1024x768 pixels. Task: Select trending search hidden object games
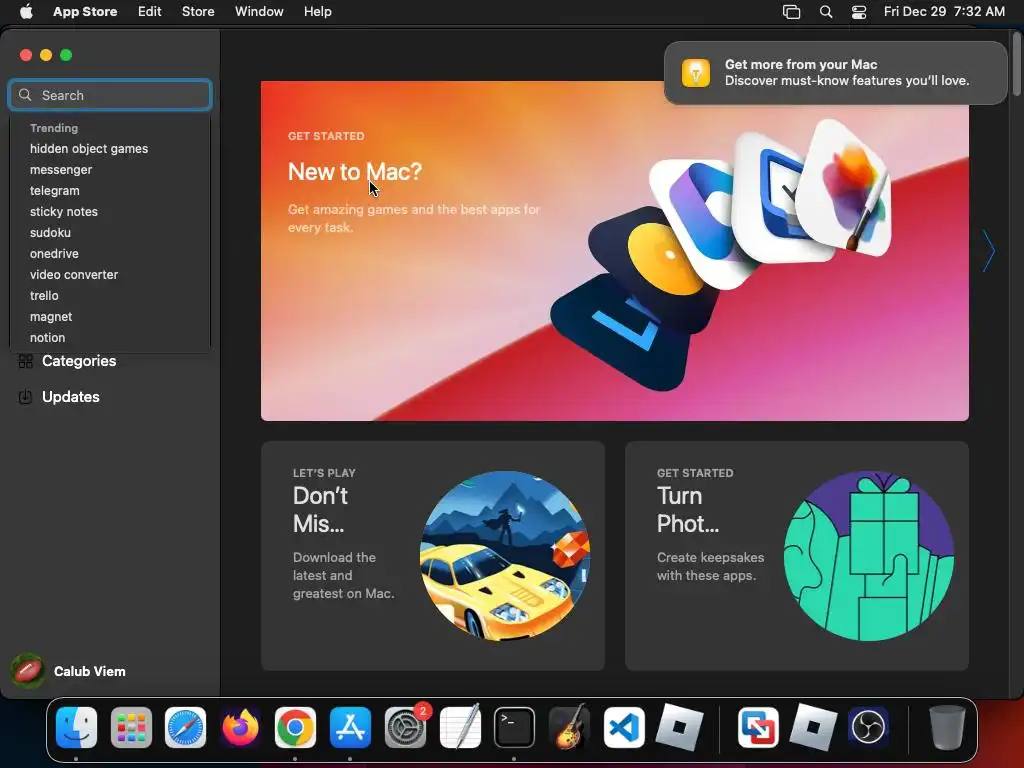[89, 149]
